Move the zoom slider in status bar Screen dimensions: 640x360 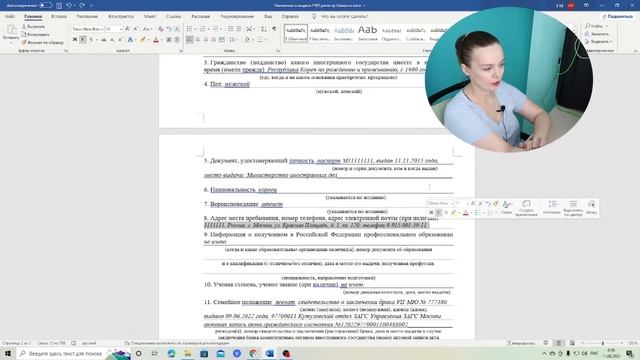pos(602,343)
